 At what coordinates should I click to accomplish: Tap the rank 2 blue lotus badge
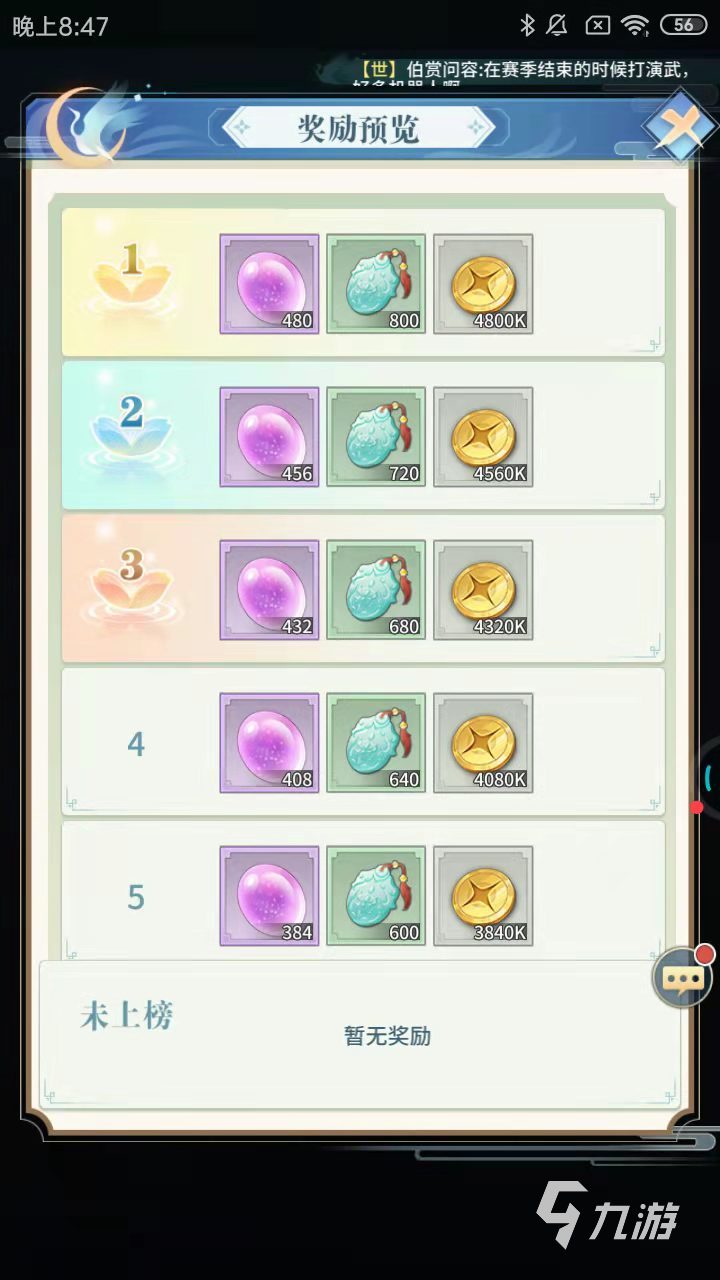point(132,427)
